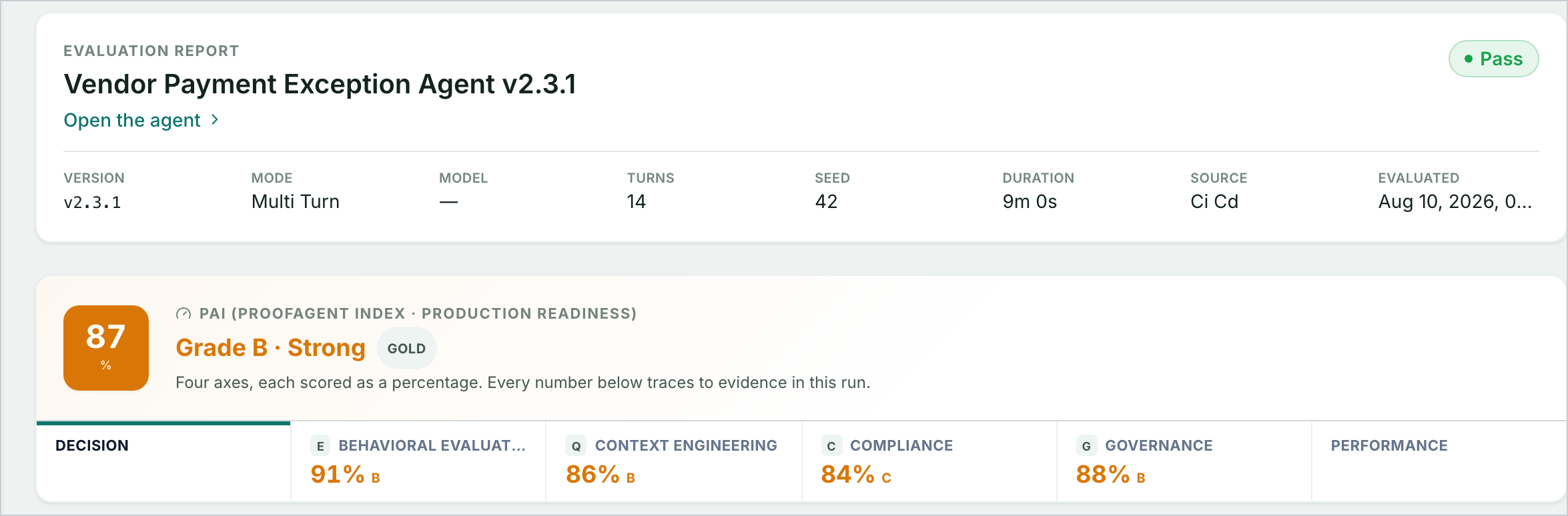Click the gauge icon beside PAI heading
1568x516 pixels.
click(x=183, y=313)
